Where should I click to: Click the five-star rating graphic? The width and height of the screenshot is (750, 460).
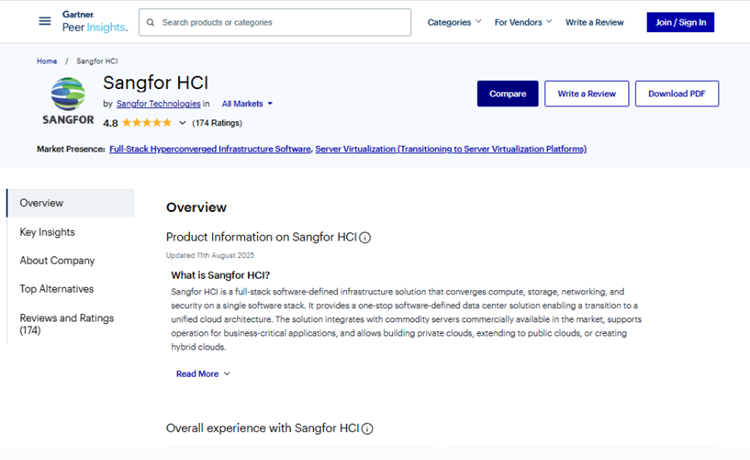pyautogui.click(x=146, y=123)
